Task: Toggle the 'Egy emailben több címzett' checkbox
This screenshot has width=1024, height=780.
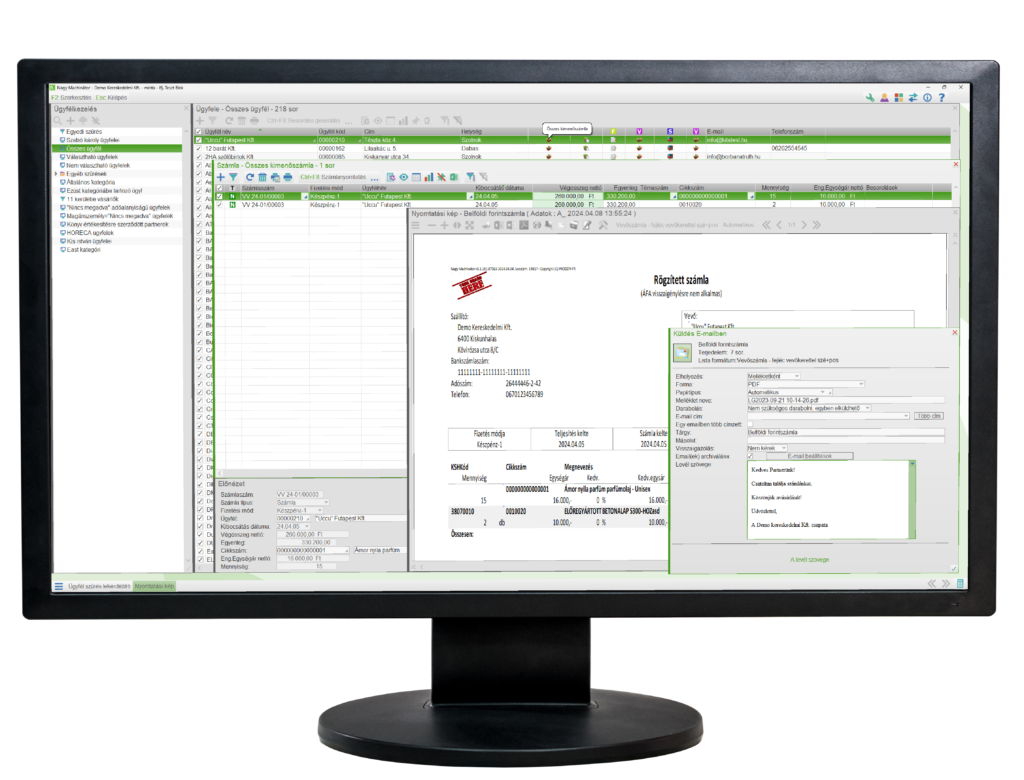Action: click(x=750, y=424)
